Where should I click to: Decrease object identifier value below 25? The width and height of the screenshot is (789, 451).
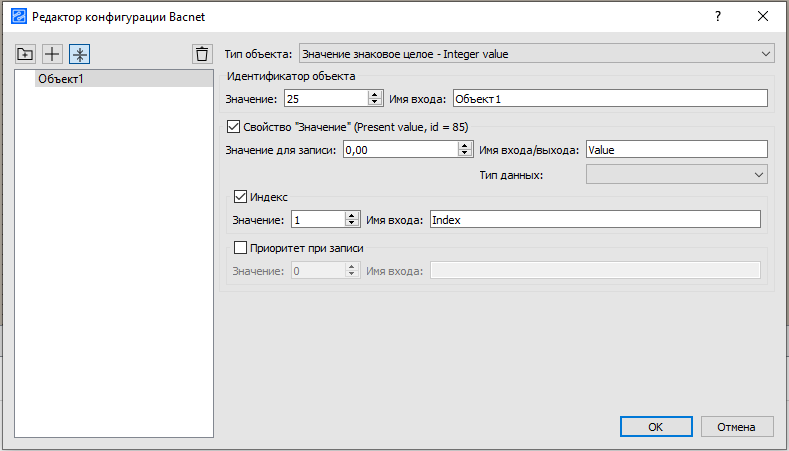click(374, 102)
